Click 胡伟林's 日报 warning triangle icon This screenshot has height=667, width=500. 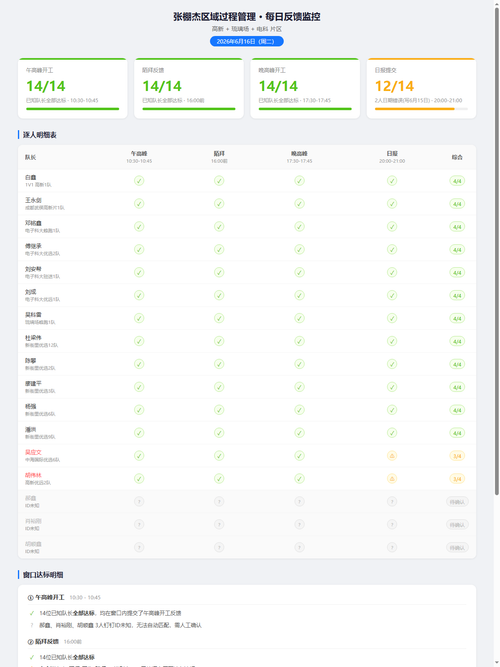click(x=392, y=479)
